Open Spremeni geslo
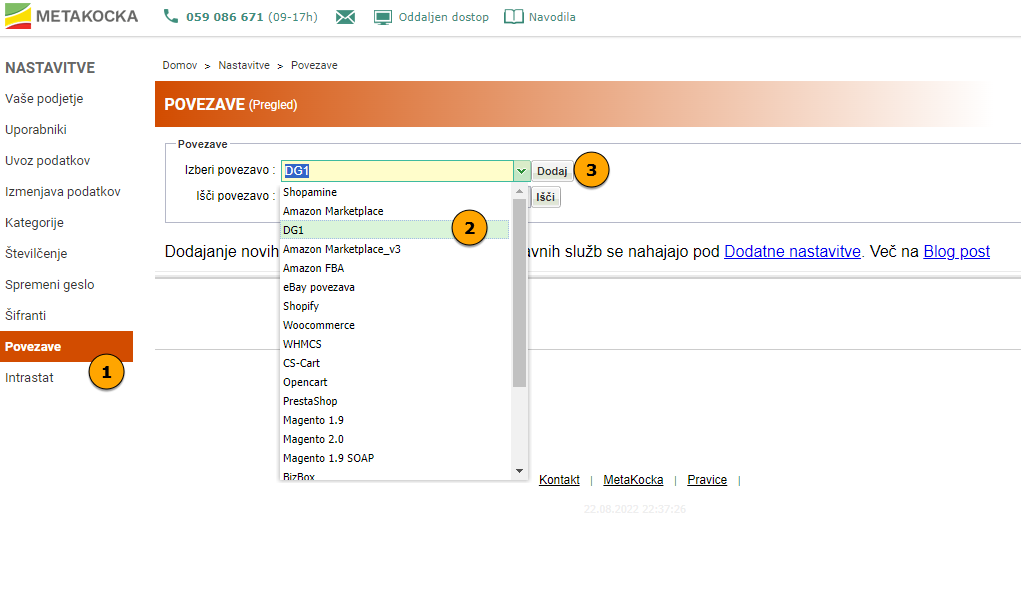This screenshot has height=609, width=1021. coord(49,285)
